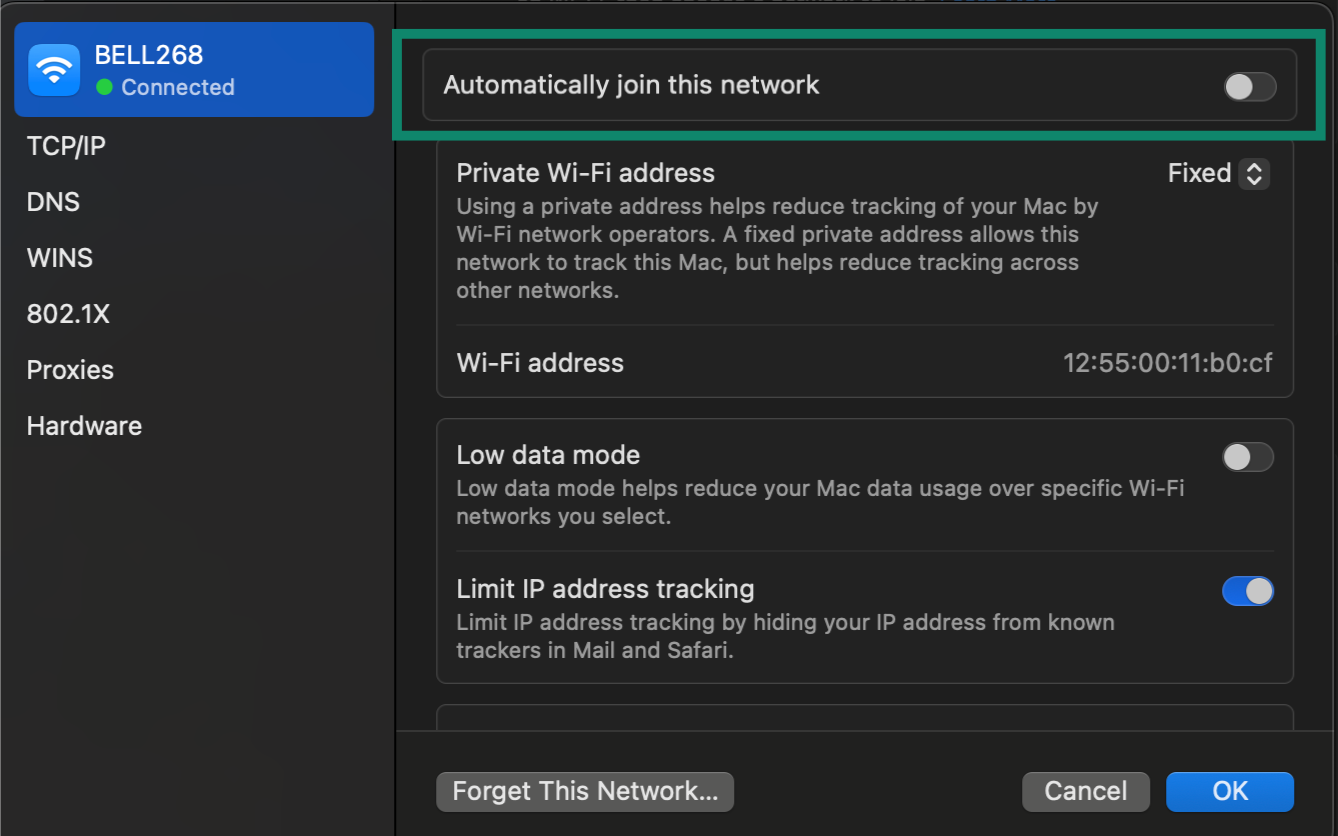Disable Limit IP address tracking
Screen dimensions: 1338x836
click(x=1248, y=591)
